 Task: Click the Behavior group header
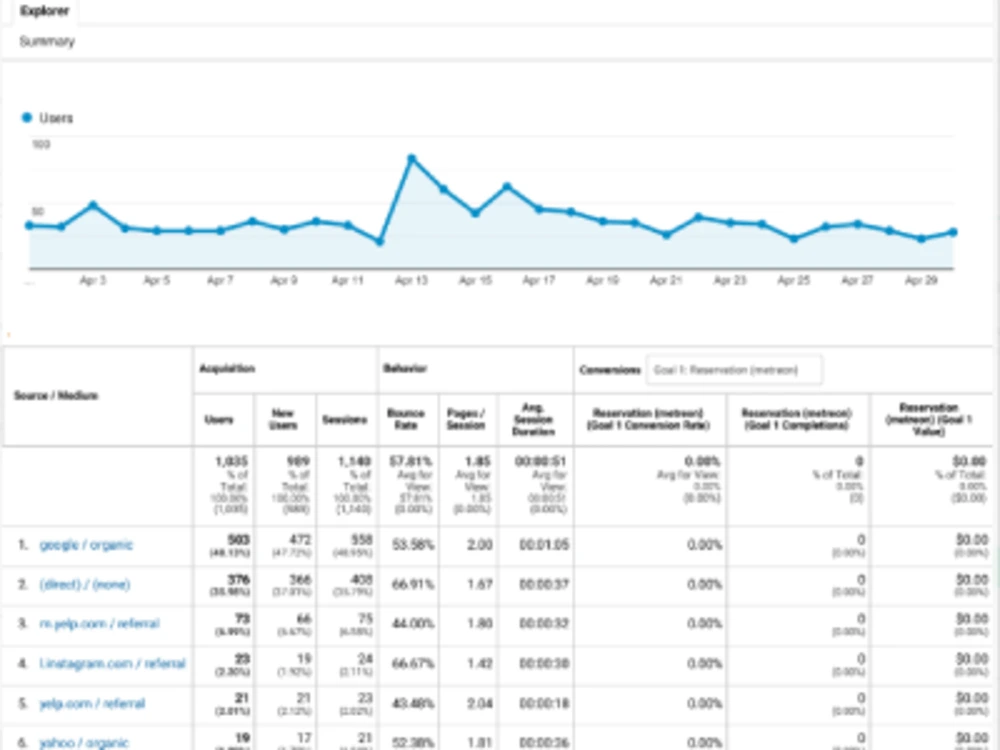[x=405, y=369]
